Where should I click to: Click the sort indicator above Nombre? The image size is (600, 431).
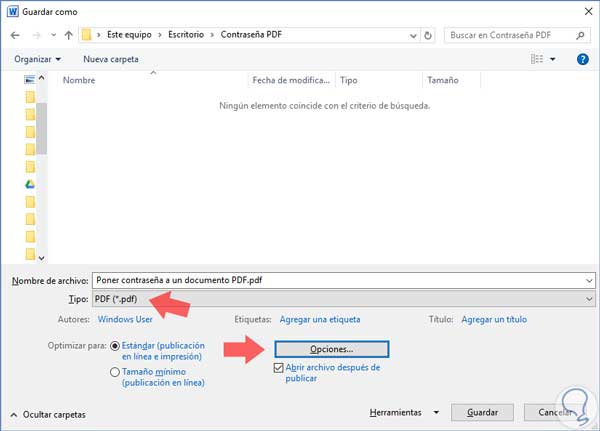(x=153, y=72)
